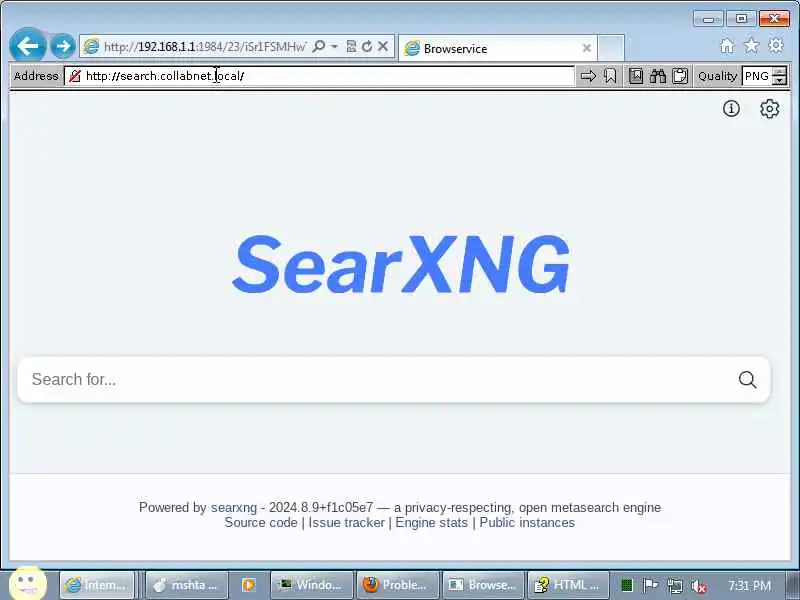Click the Browservice Go arrow button
Viewport: 800px width, 600px height.
click(x=588, y=76)
